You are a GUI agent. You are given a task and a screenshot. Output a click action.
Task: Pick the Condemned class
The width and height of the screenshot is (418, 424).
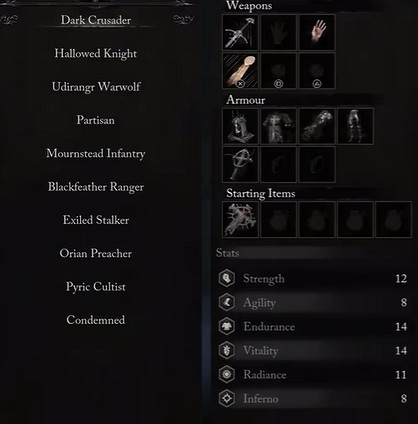[x=96, y=320]
